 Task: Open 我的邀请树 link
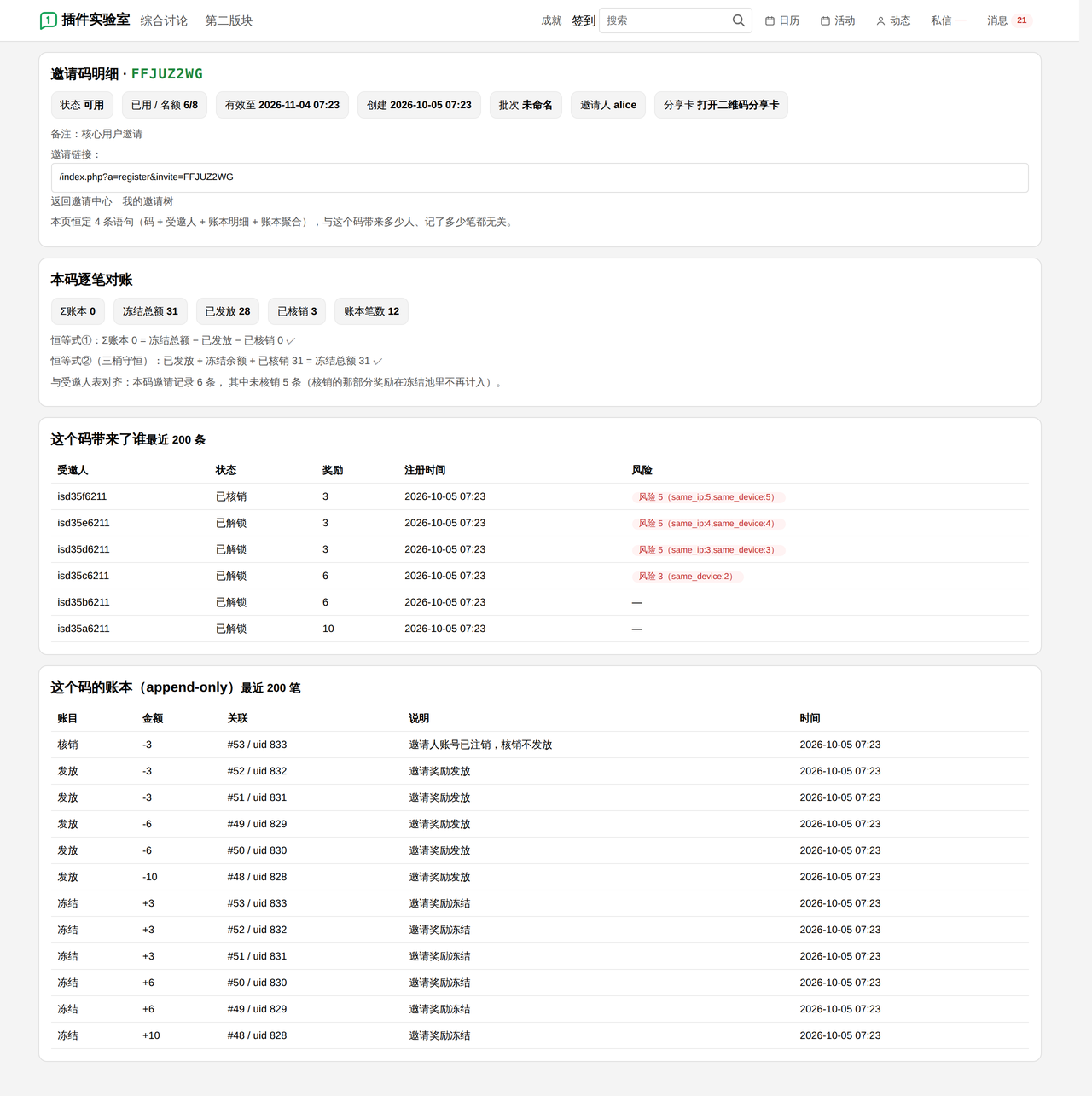point(148,201)
